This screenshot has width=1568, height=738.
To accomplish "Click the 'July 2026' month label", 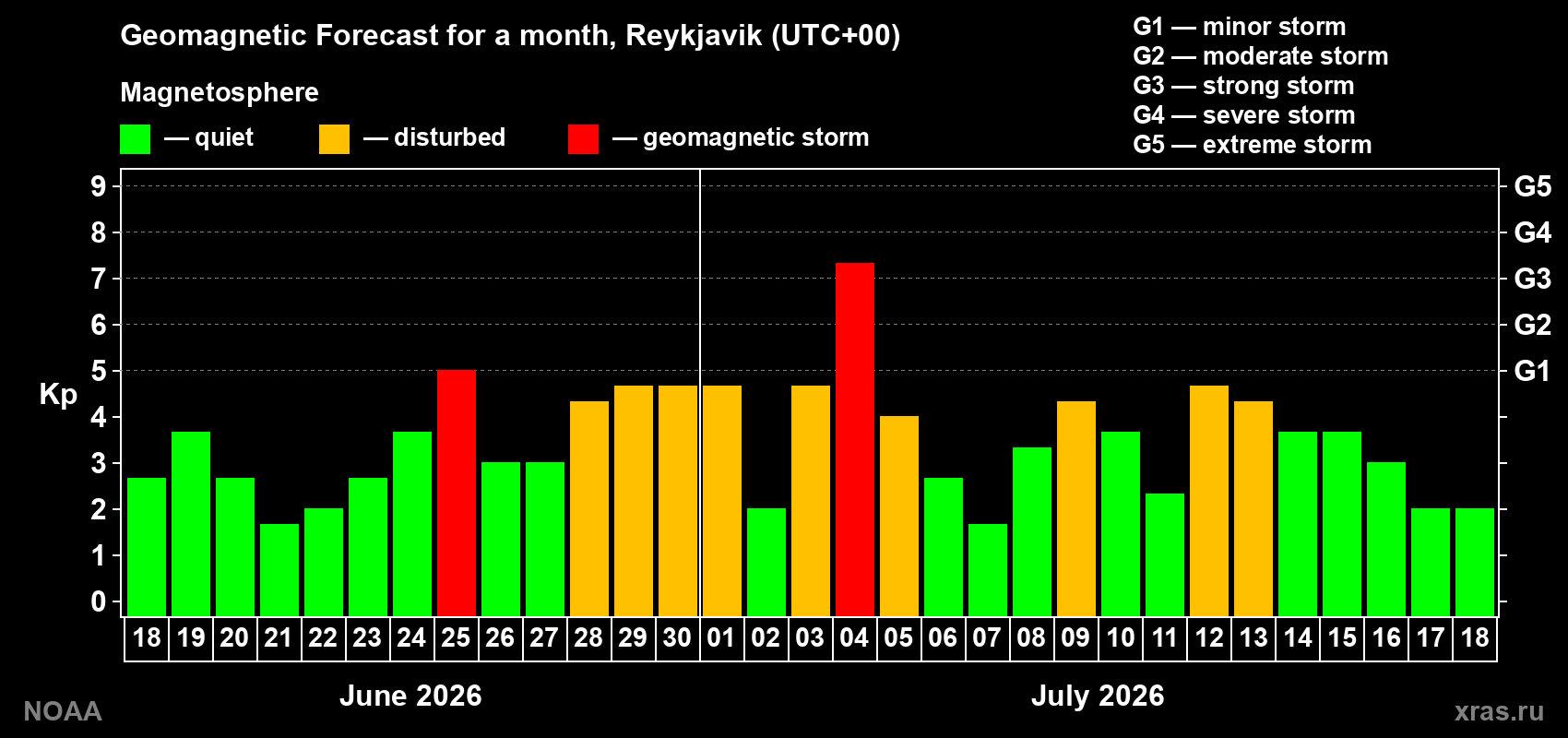I will tap(1098, 696).
